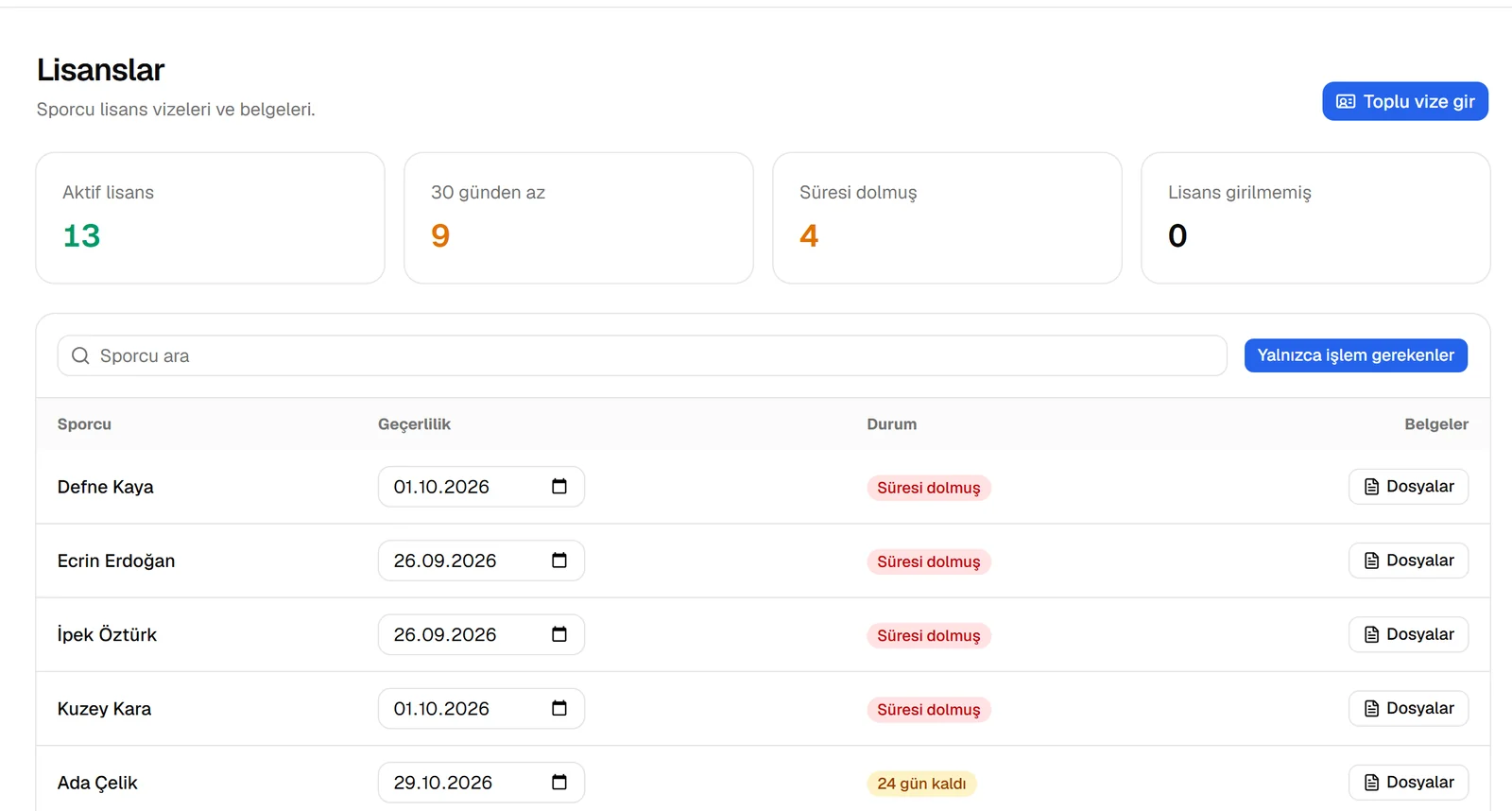
Task: Click the Belgeler column header
Action: pyautogui.click(x=1436, y=424)
